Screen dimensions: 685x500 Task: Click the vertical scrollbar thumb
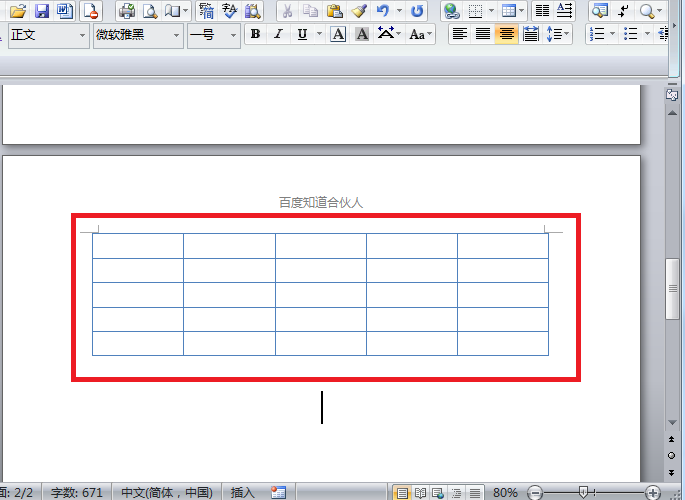(672, 289)
